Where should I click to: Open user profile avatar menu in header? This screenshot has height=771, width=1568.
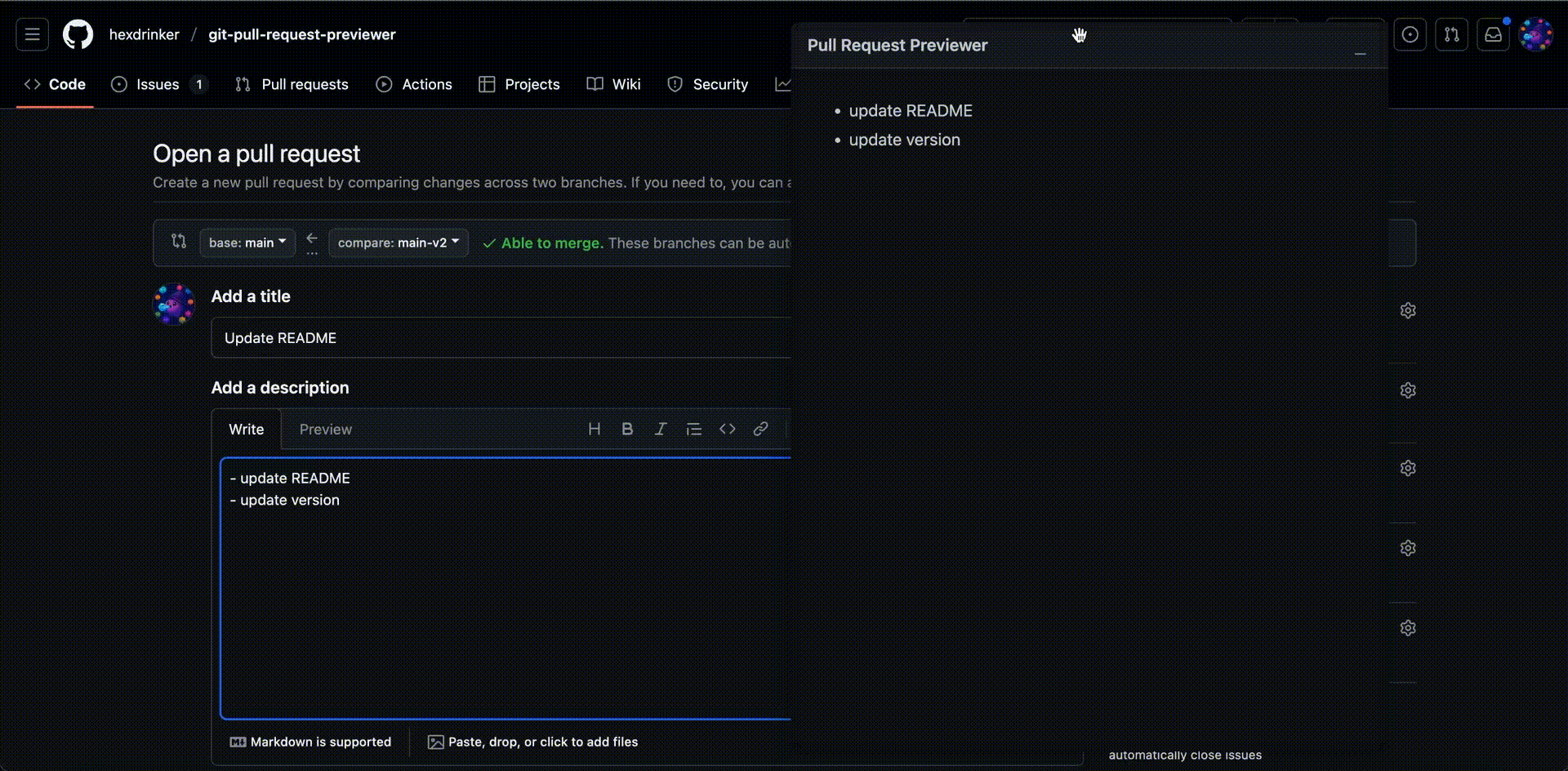[1535, 34]
